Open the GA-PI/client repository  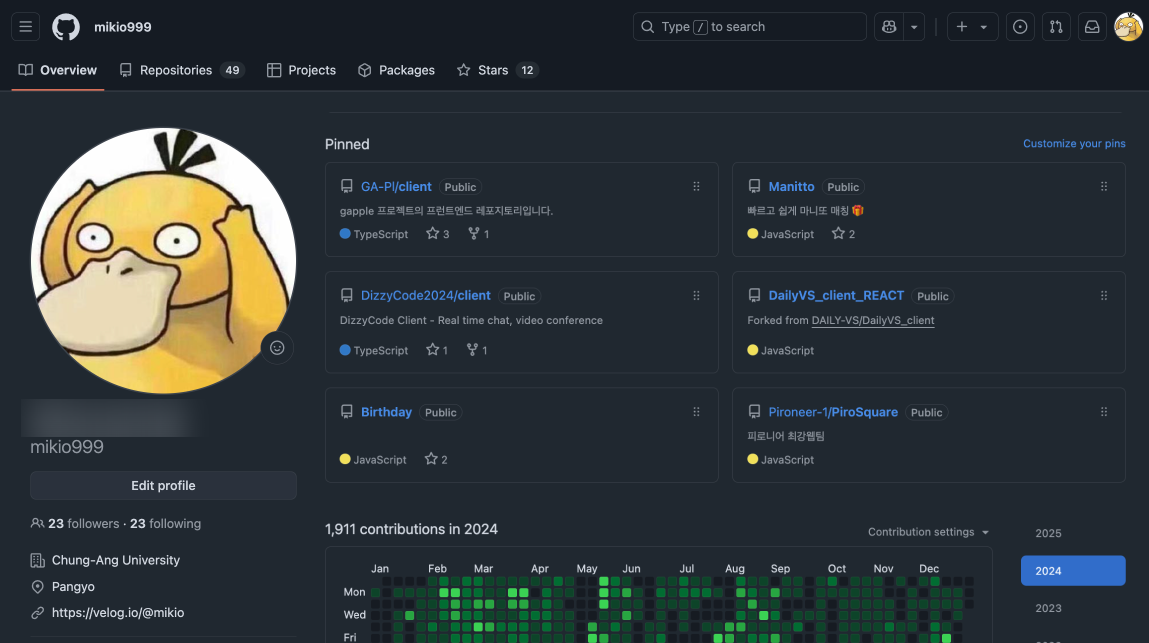tap(396, 187)
